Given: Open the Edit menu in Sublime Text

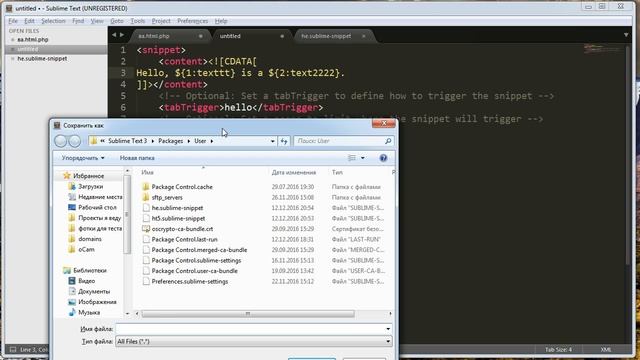Looking at the screenshot, I should point(29,21).
